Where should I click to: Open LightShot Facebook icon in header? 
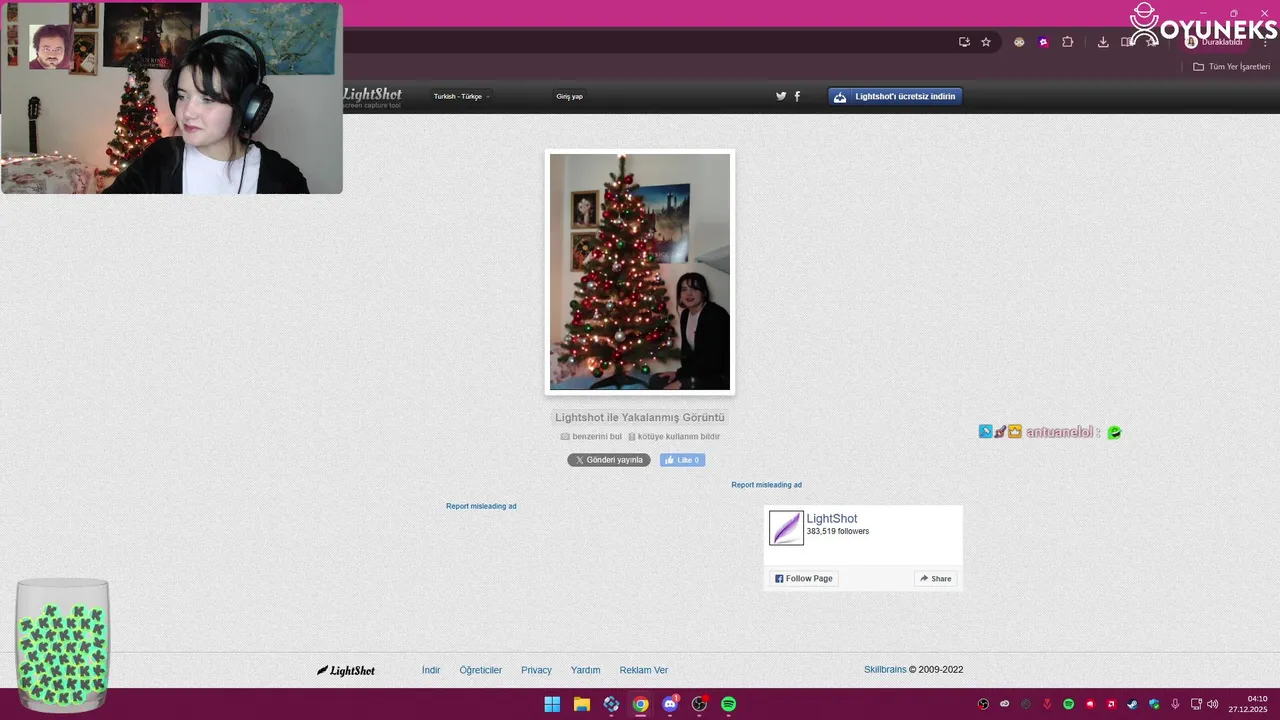(x=797, y=96)
